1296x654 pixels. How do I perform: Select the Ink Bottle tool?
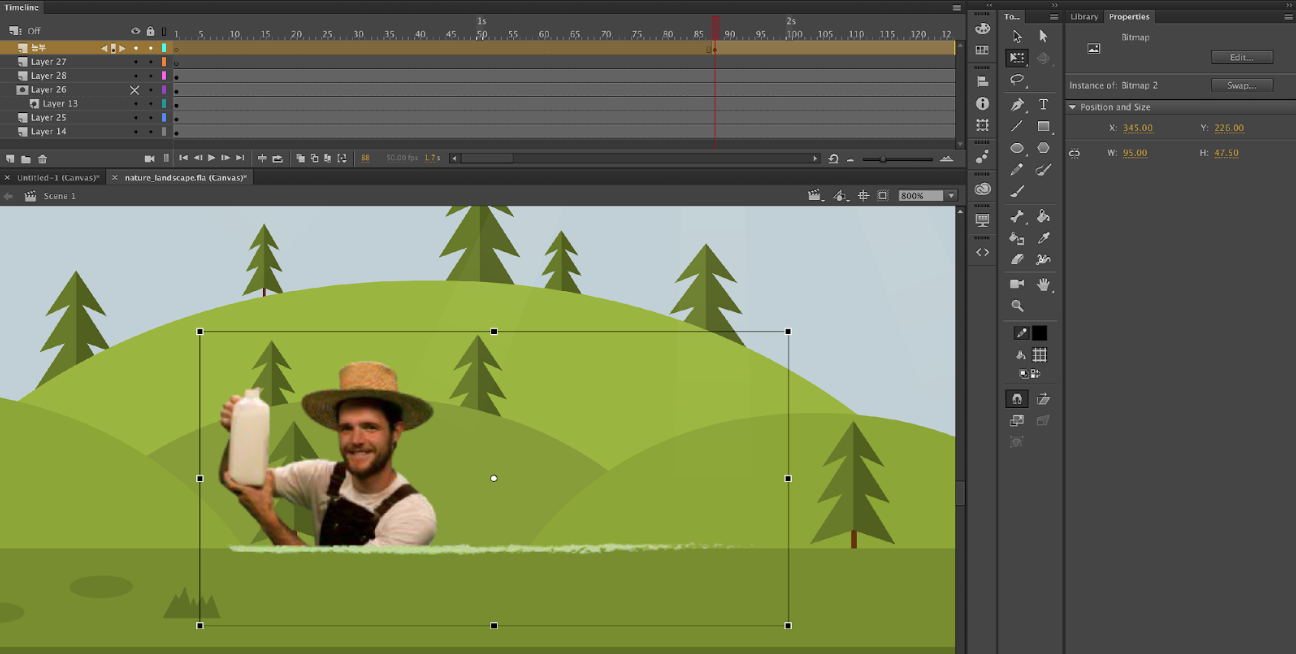point(1017,238)
